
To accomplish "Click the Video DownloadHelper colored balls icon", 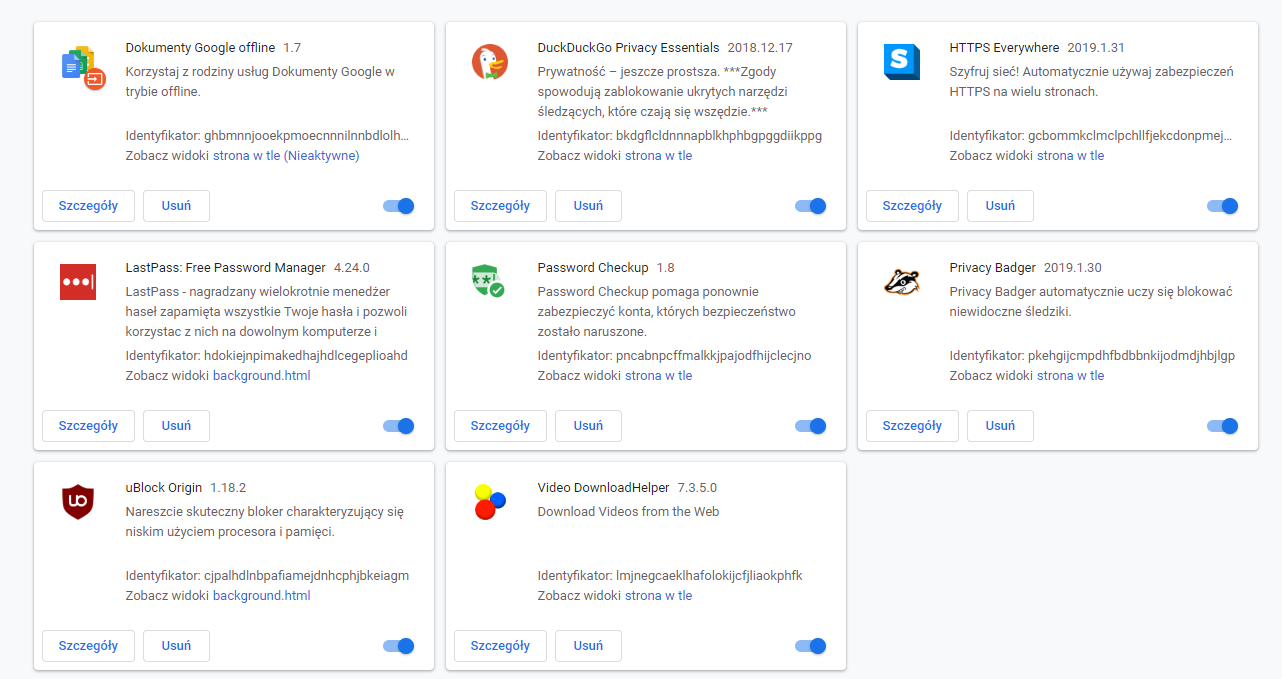I will click(489, 501).
